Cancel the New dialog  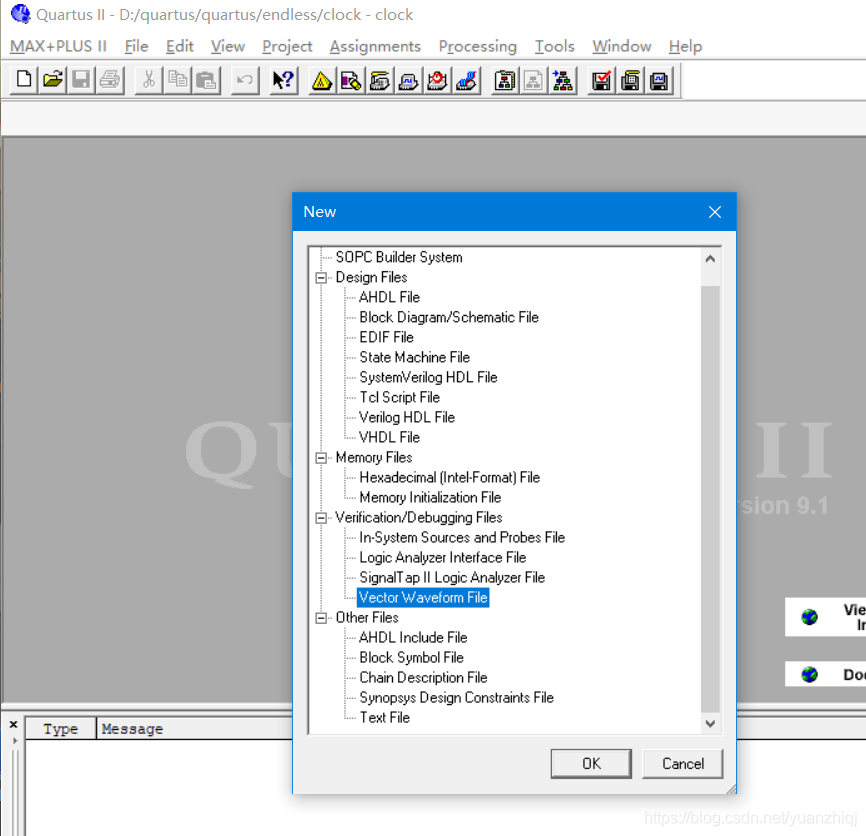(683, 764)
